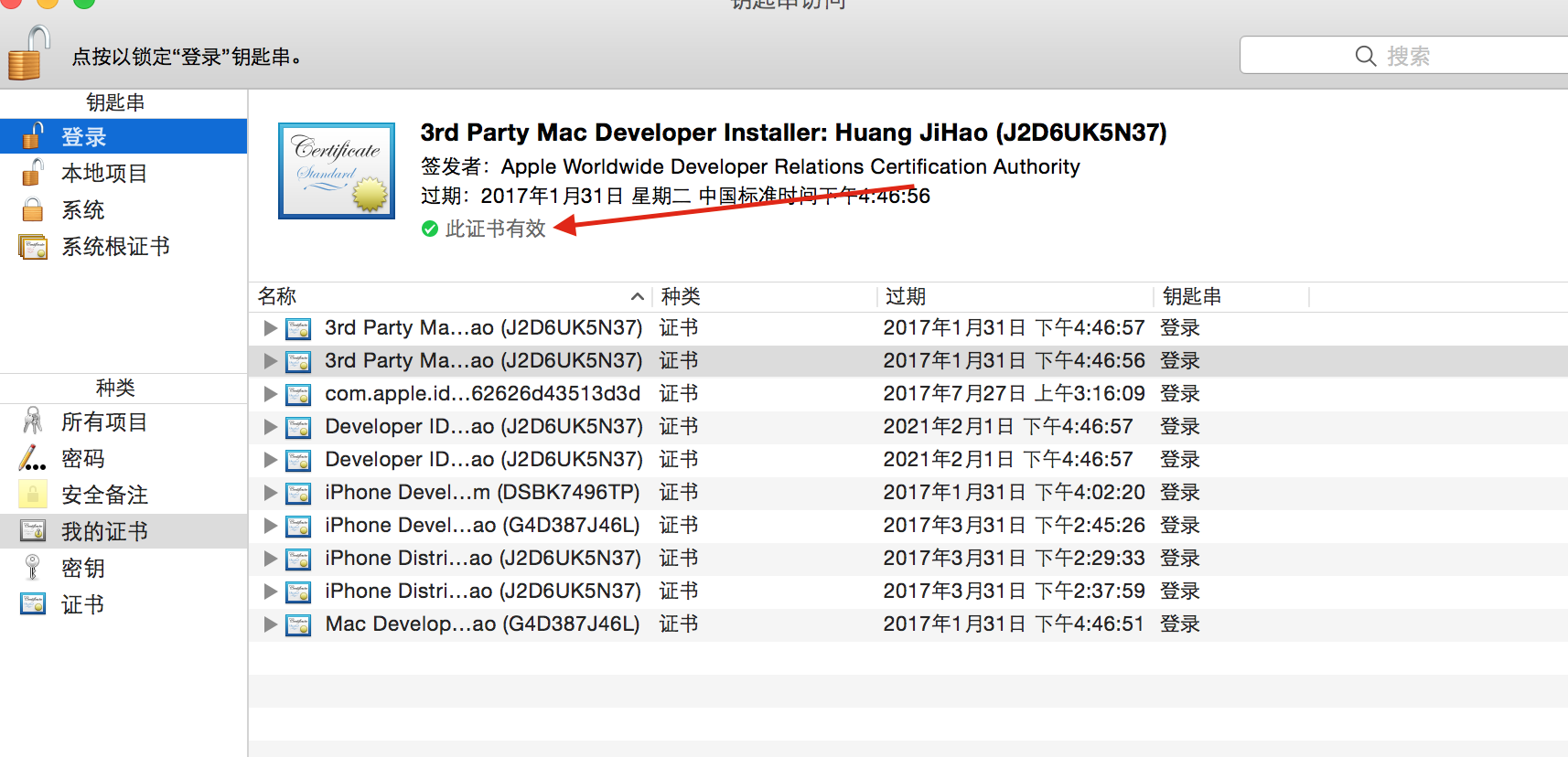This screenshot has width=1568, height=757.
Task: Click certificate icon of iPhone Distri 2:29:33 row
Action: coord(298,559)
